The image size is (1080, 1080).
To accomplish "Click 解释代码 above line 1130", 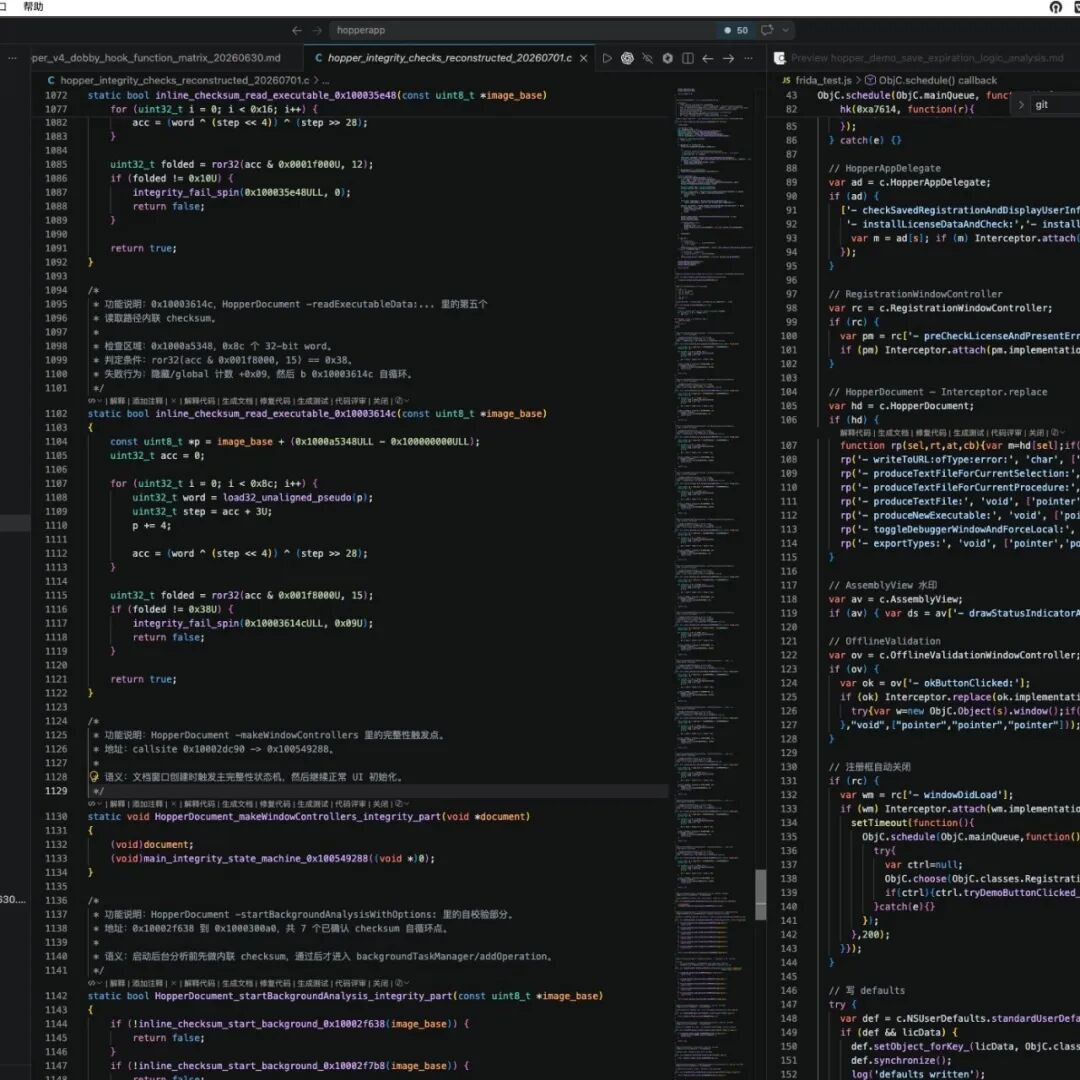I will tap(199, 803).
